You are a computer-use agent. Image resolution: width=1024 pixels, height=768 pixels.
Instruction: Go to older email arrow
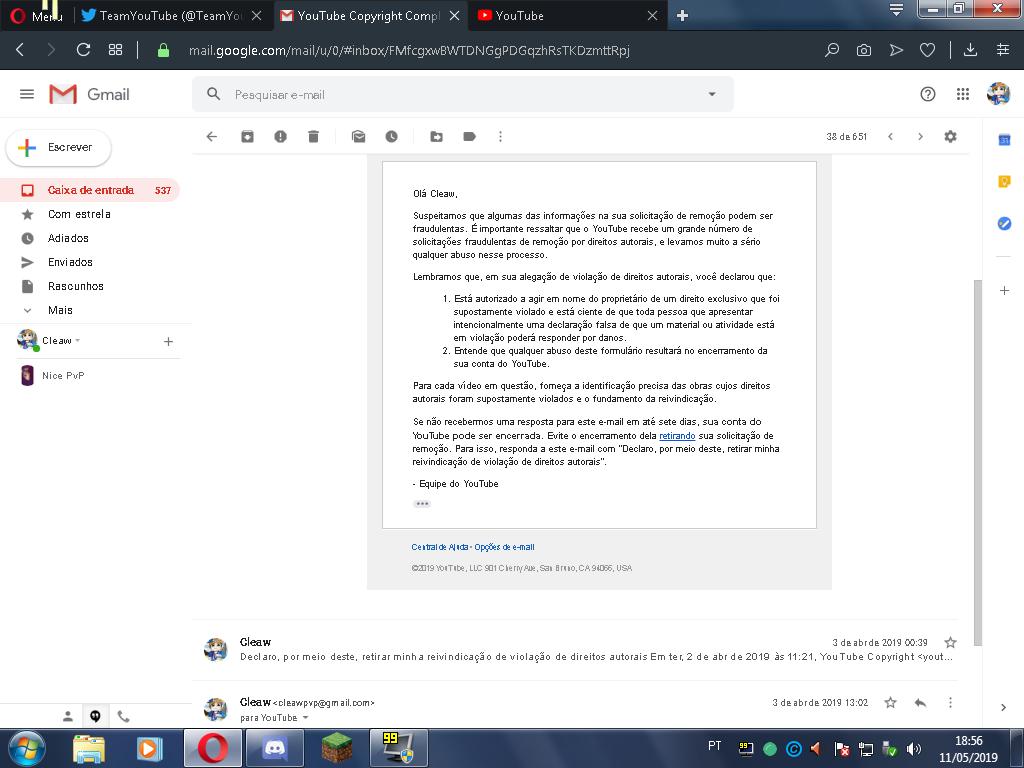(920, 136)
